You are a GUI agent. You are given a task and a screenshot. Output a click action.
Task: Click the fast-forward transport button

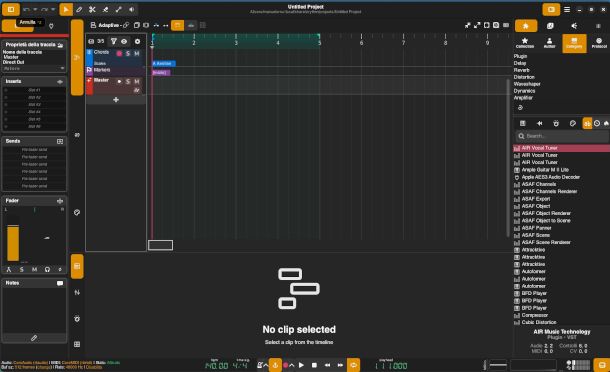pyautogui.click(x=340, y=365)
